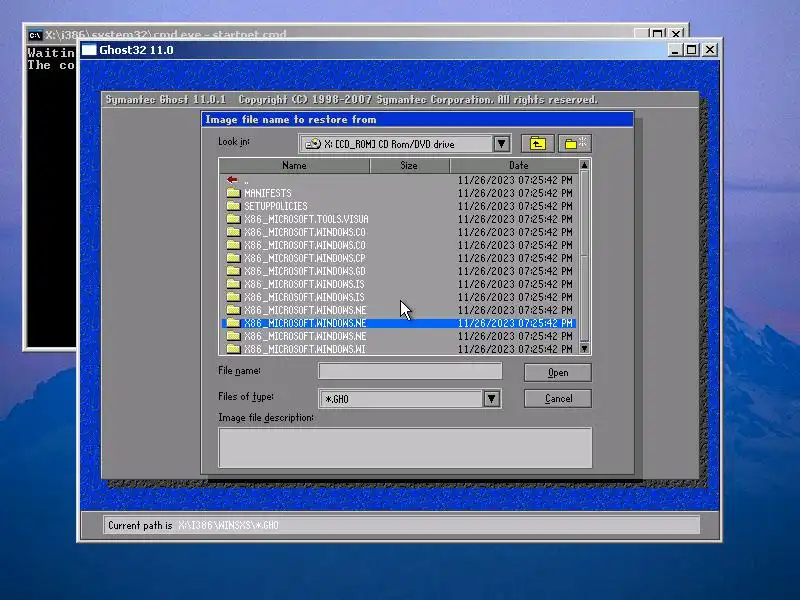Click the red parent directory arrow

(232, 180)
